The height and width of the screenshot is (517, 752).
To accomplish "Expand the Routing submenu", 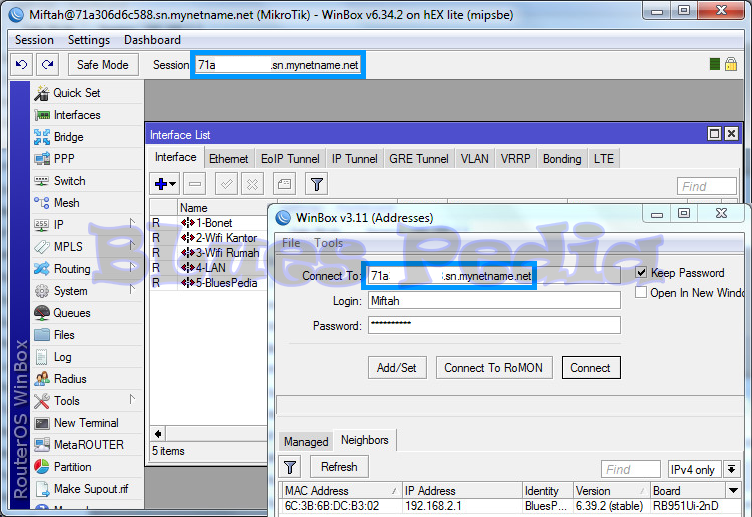I will [x=133, y=267].
